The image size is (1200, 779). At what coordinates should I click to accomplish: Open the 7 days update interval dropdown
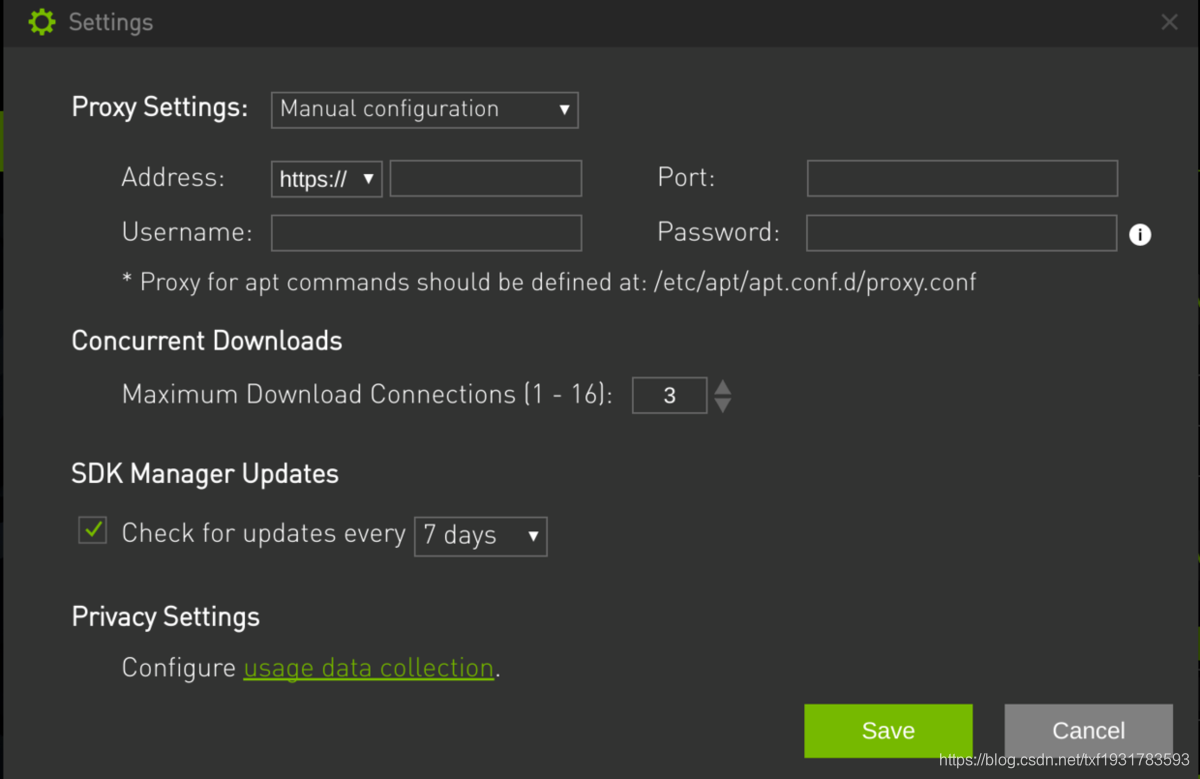[x=481, y=536]
